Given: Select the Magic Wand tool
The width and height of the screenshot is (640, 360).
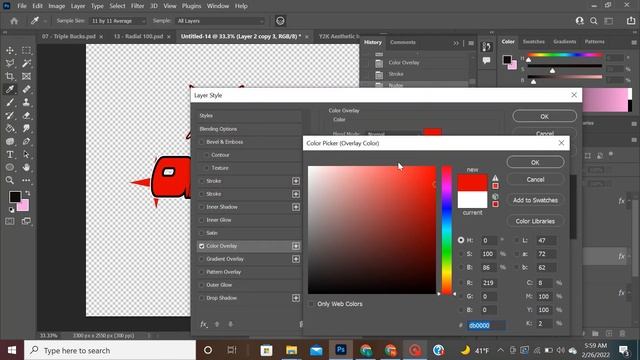Looking at the screenshot, I should [x=26, y=63].
